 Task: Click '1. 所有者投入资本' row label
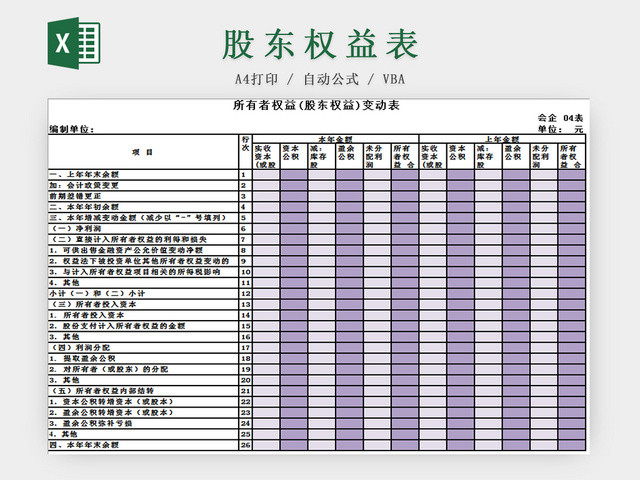click(x=87, y=315)
